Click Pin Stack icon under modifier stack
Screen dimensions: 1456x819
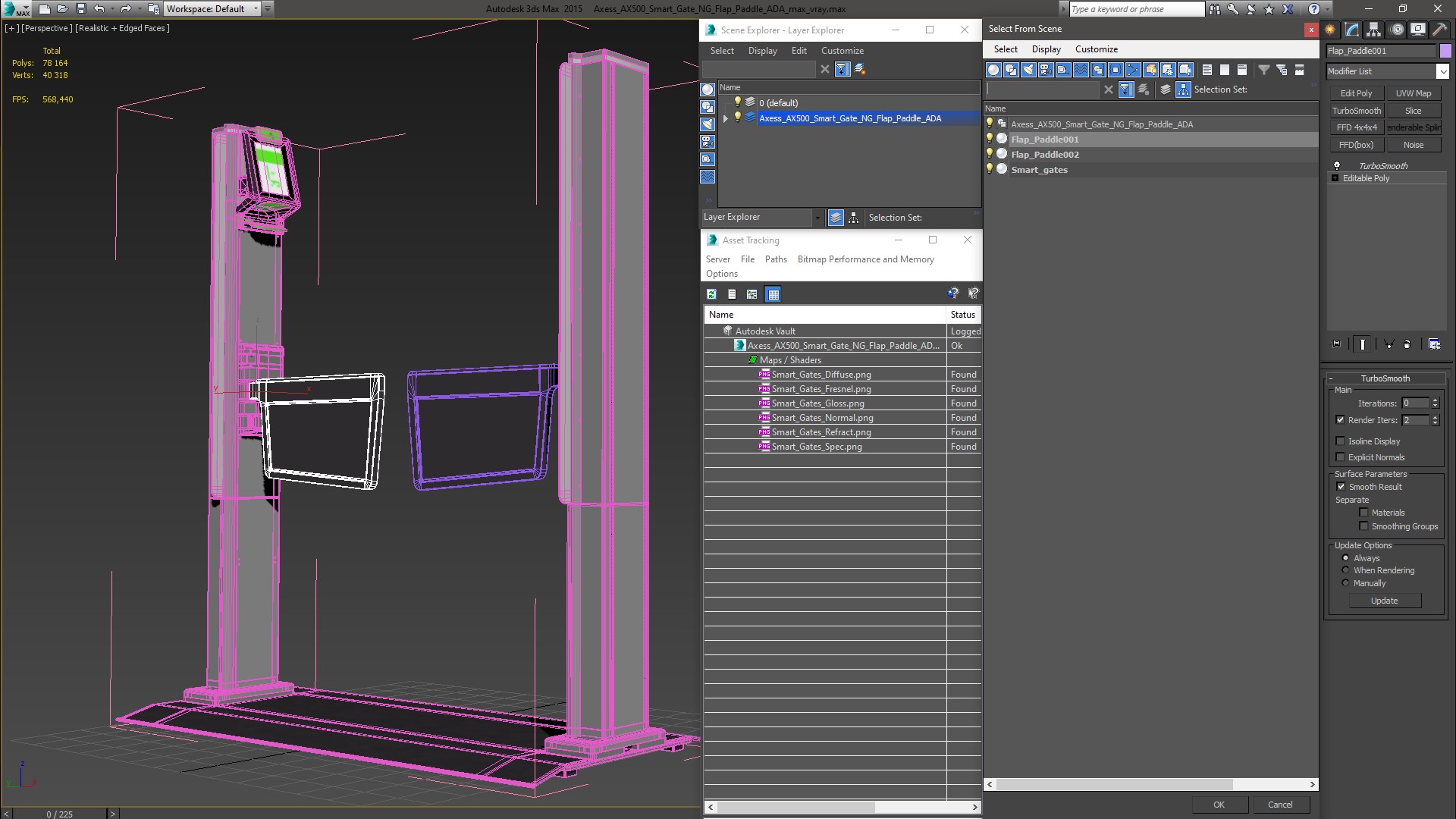point(1336,344)
